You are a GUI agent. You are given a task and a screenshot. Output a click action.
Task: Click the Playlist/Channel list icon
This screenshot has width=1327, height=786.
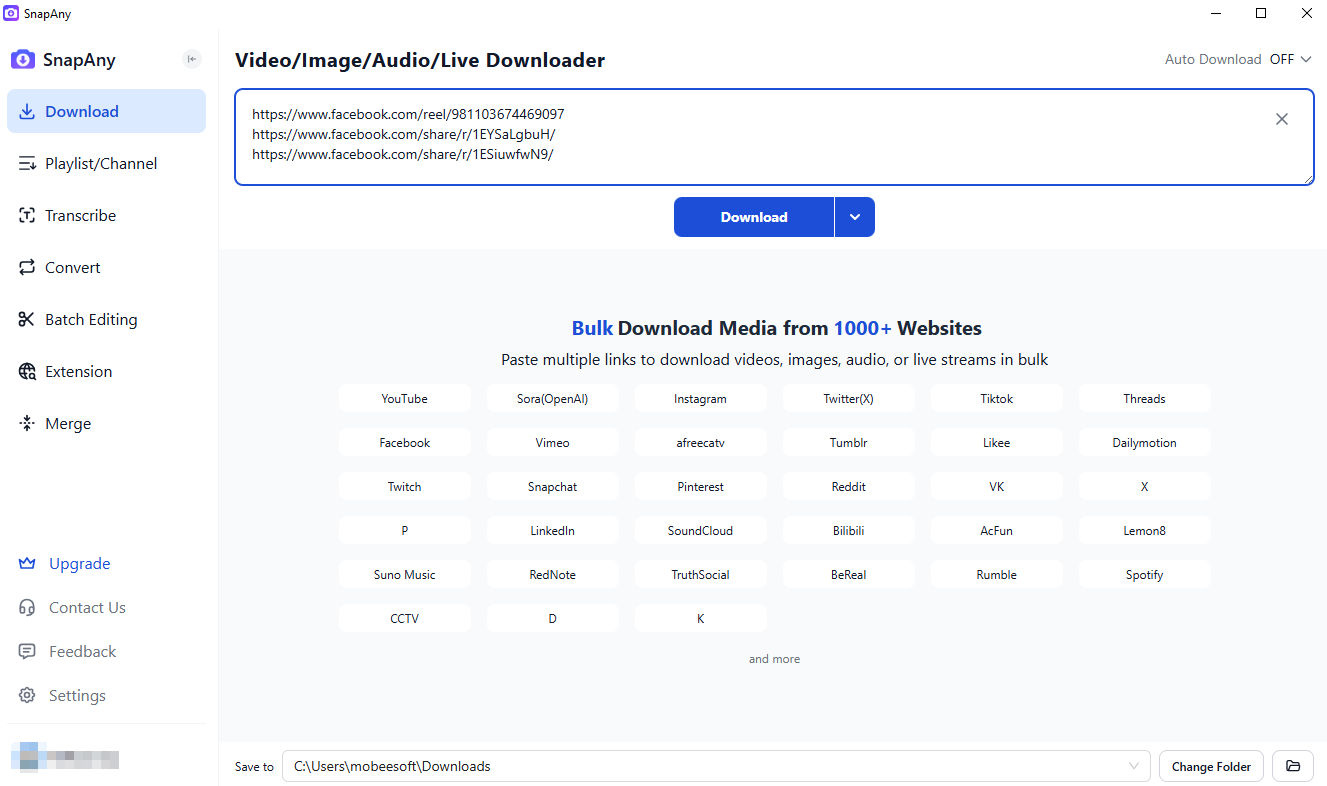[27, 164]
